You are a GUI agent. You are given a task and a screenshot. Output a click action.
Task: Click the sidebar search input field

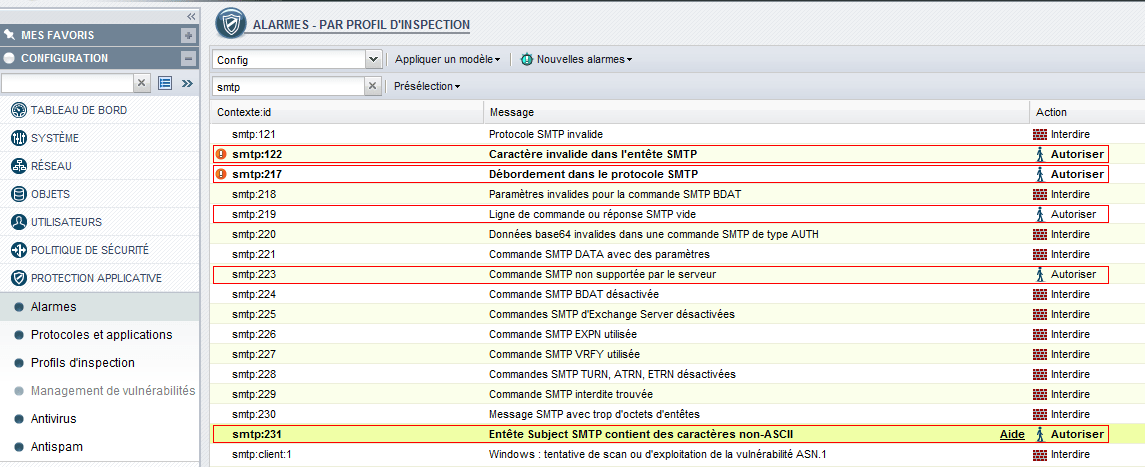(67, 83)
